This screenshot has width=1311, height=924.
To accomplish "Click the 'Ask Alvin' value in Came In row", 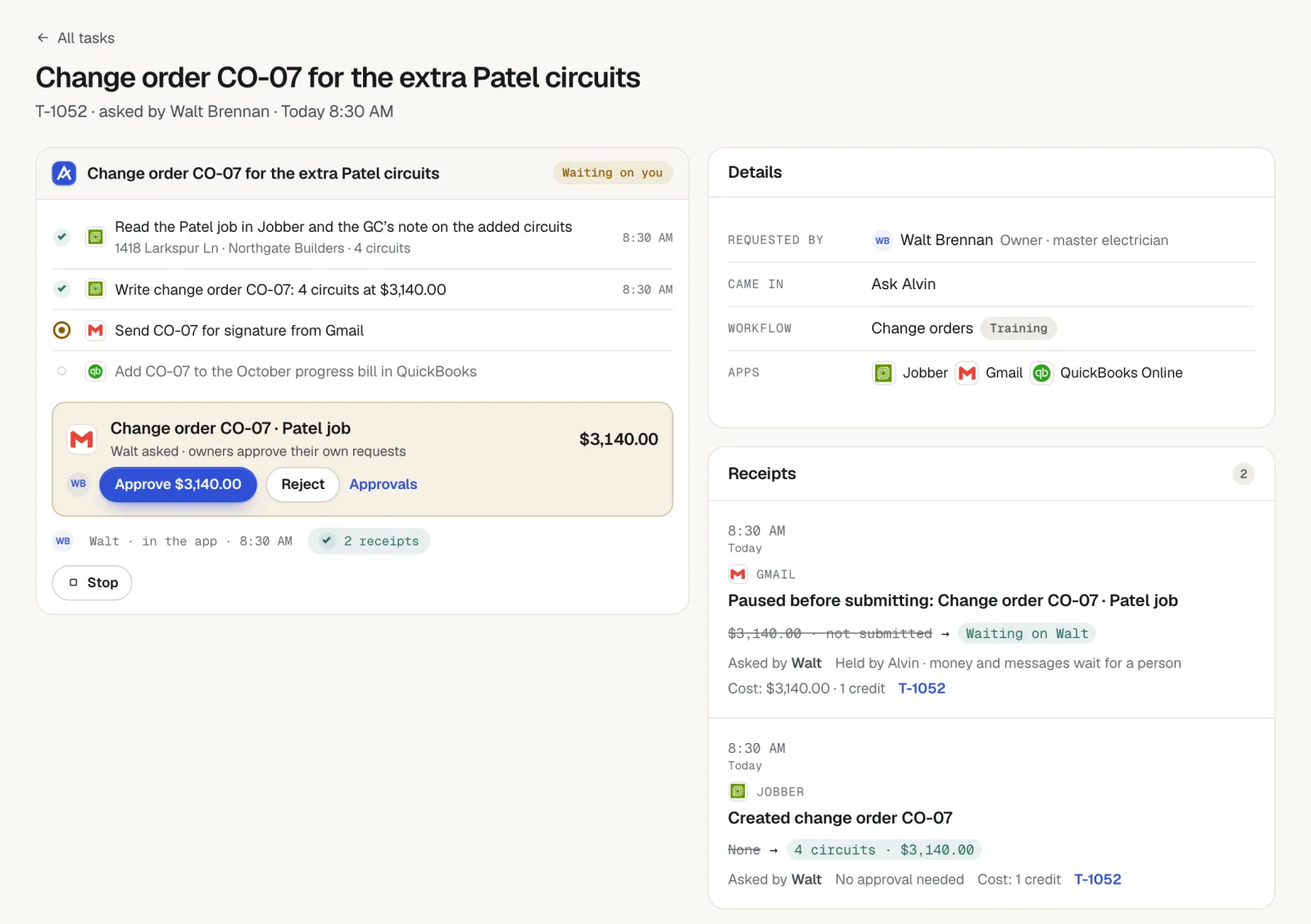I will [903, 284].
